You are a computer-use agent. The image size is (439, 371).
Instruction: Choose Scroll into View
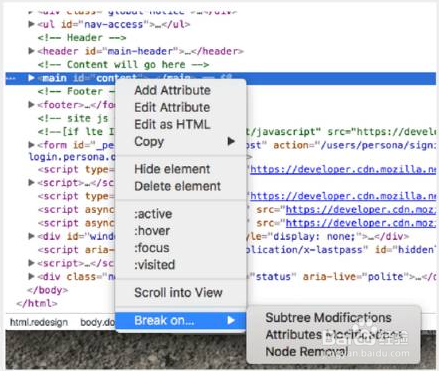click(178, 292)
